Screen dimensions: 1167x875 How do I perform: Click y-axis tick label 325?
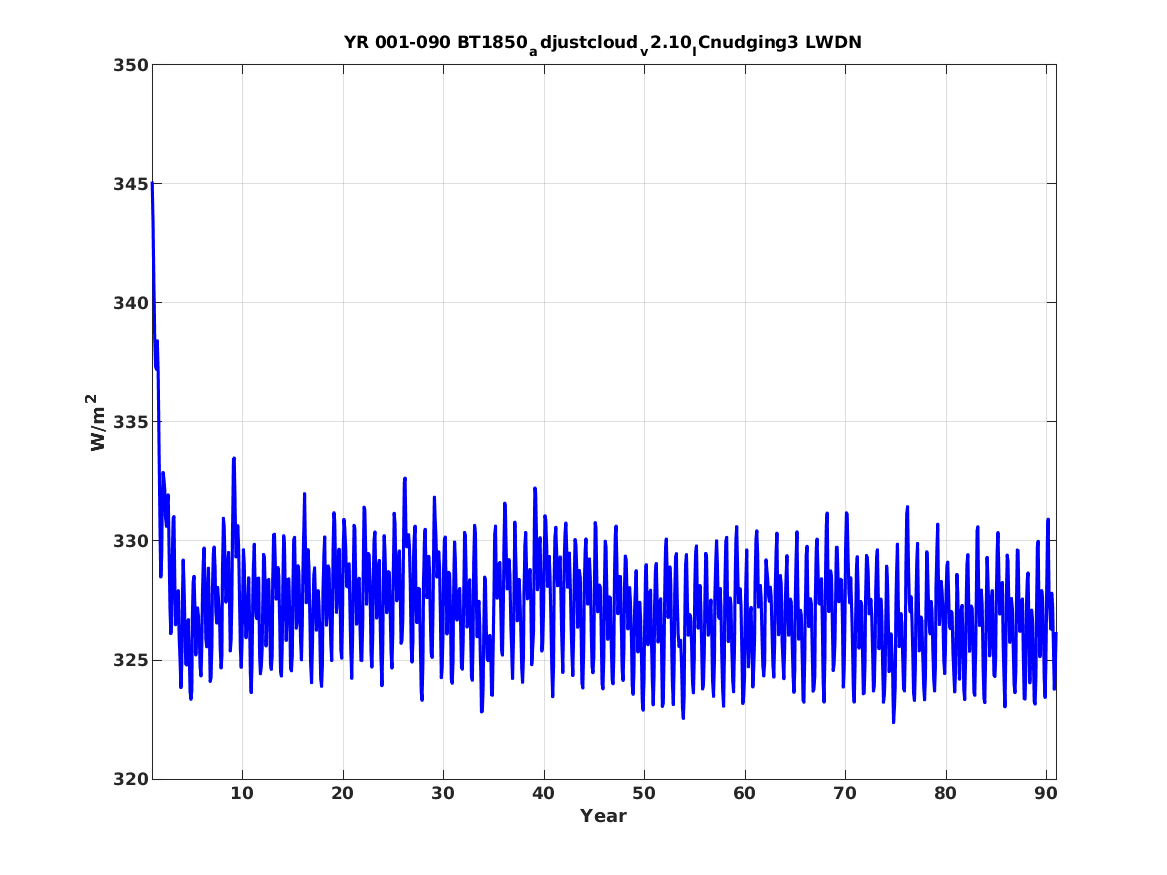131,660
